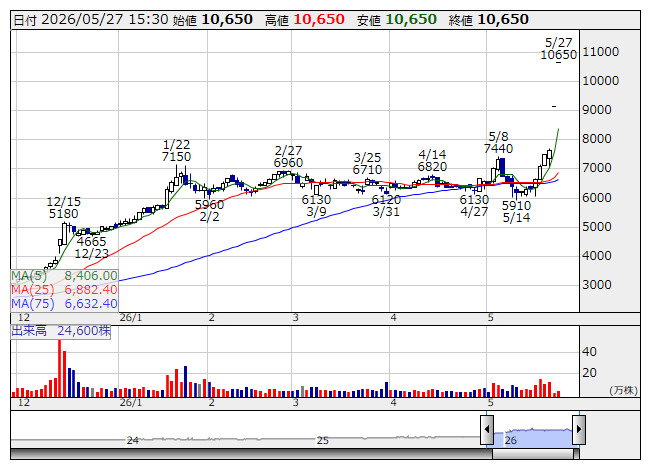653x470 pixels.
Task: Click the 日付 2026/05/27 15:30 header text
Action: [x=91, y=20]
